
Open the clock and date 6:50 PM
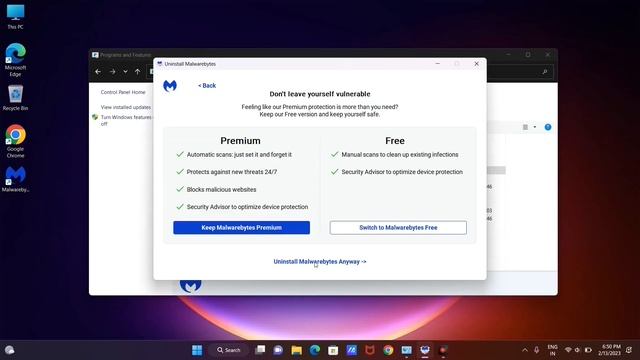click(609, 350)
